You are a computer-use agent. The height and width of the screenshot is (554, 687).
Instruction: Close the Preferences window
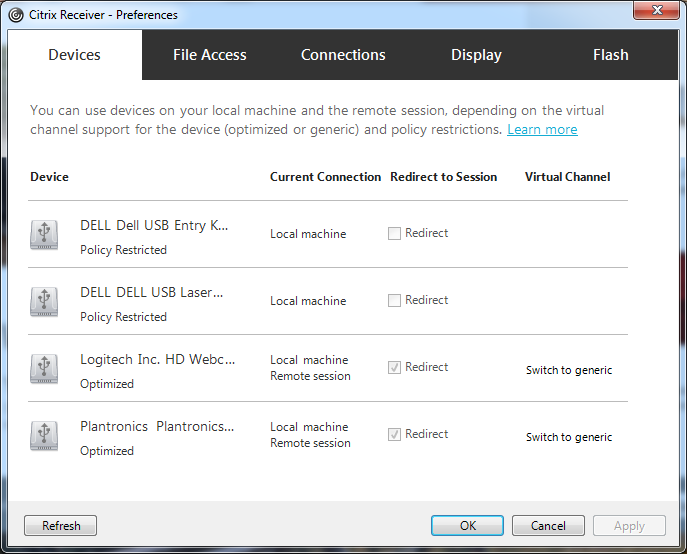coord(656,13)
